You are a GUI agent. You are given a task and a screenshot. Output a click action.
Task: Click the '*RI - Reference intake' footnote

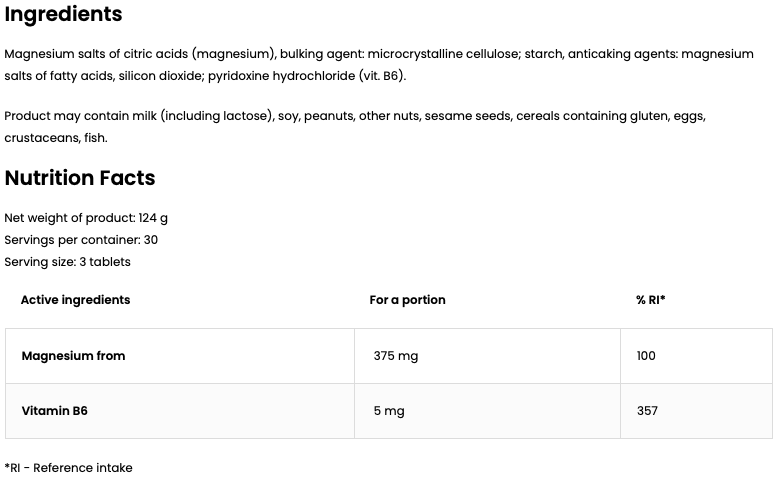(x=68, y=468)
